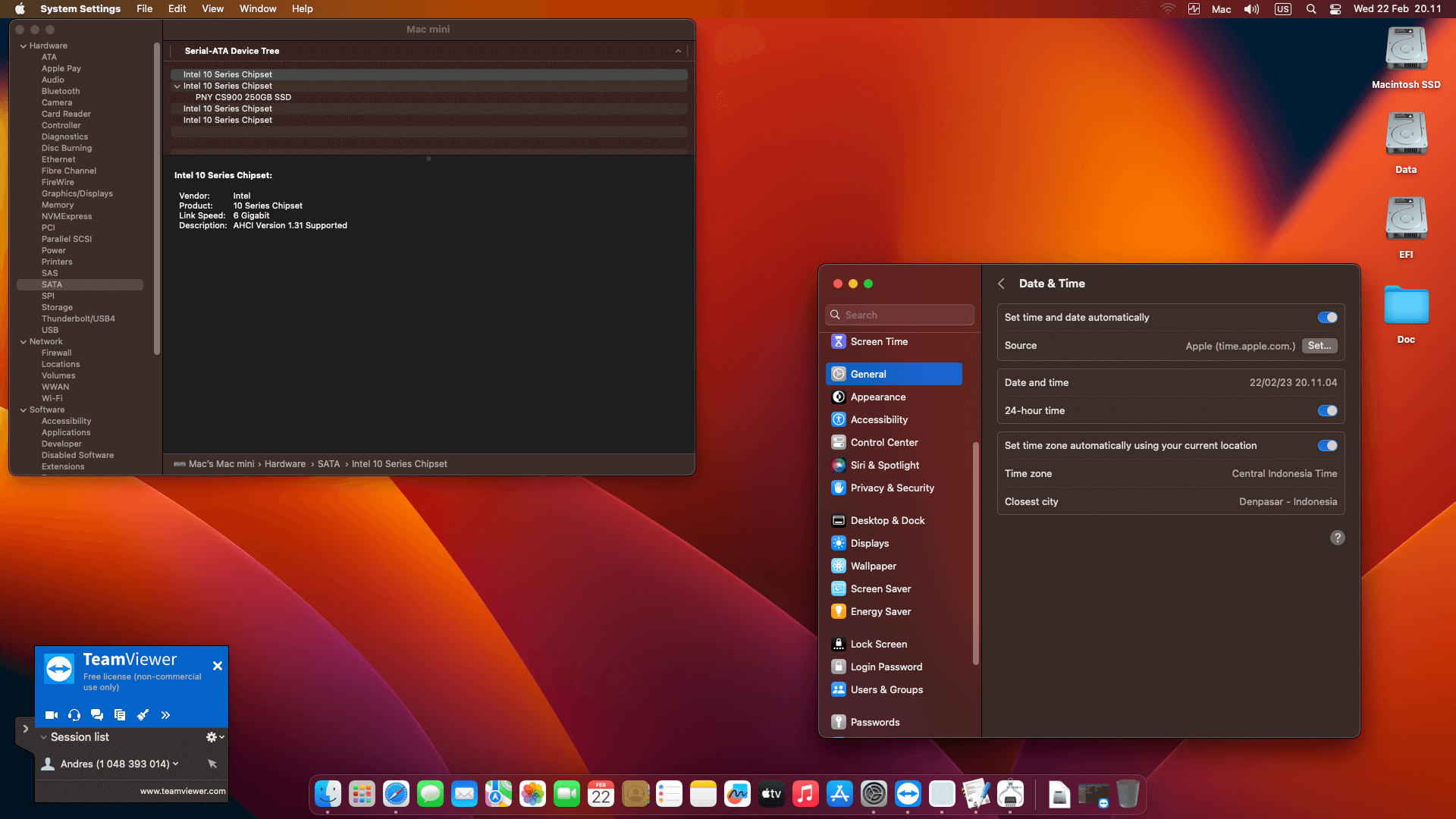
Task: Click the Set... time source button
Action: (x=1319, y=346)
